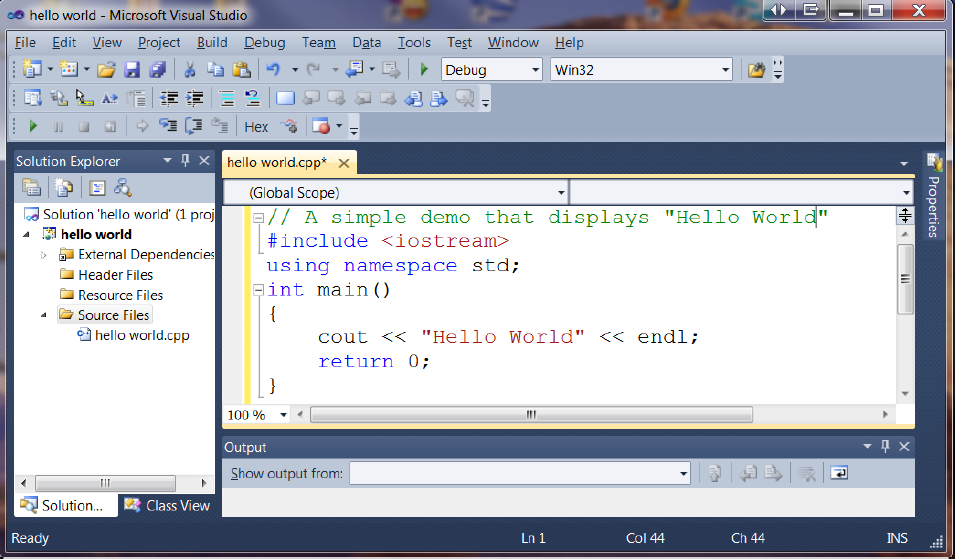
Task: Close the Output panel
Action: pos(904,446)
